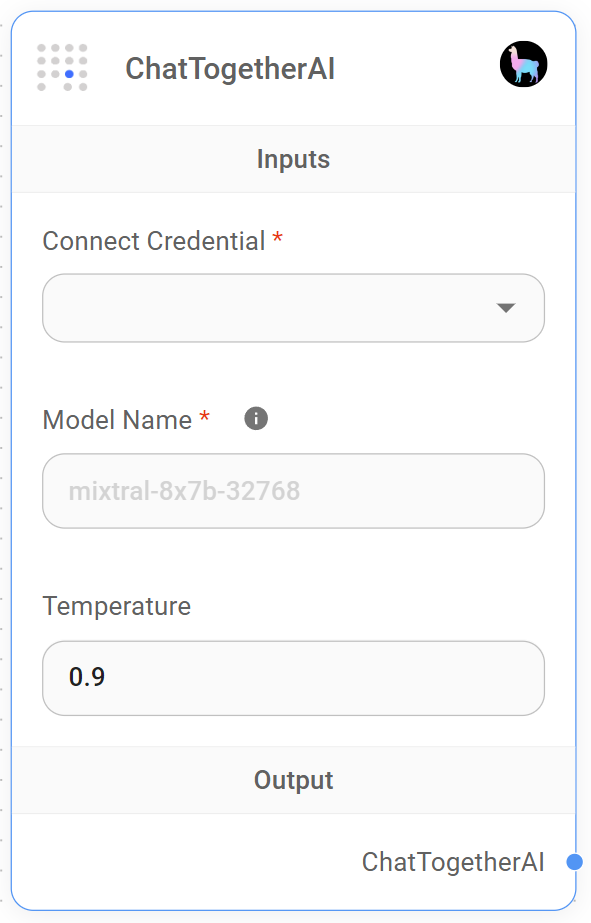This screenshot has height=923, width=591.
Task: Click the blue output connection dot
Action: pyautogui.click(x=575, y=861)
